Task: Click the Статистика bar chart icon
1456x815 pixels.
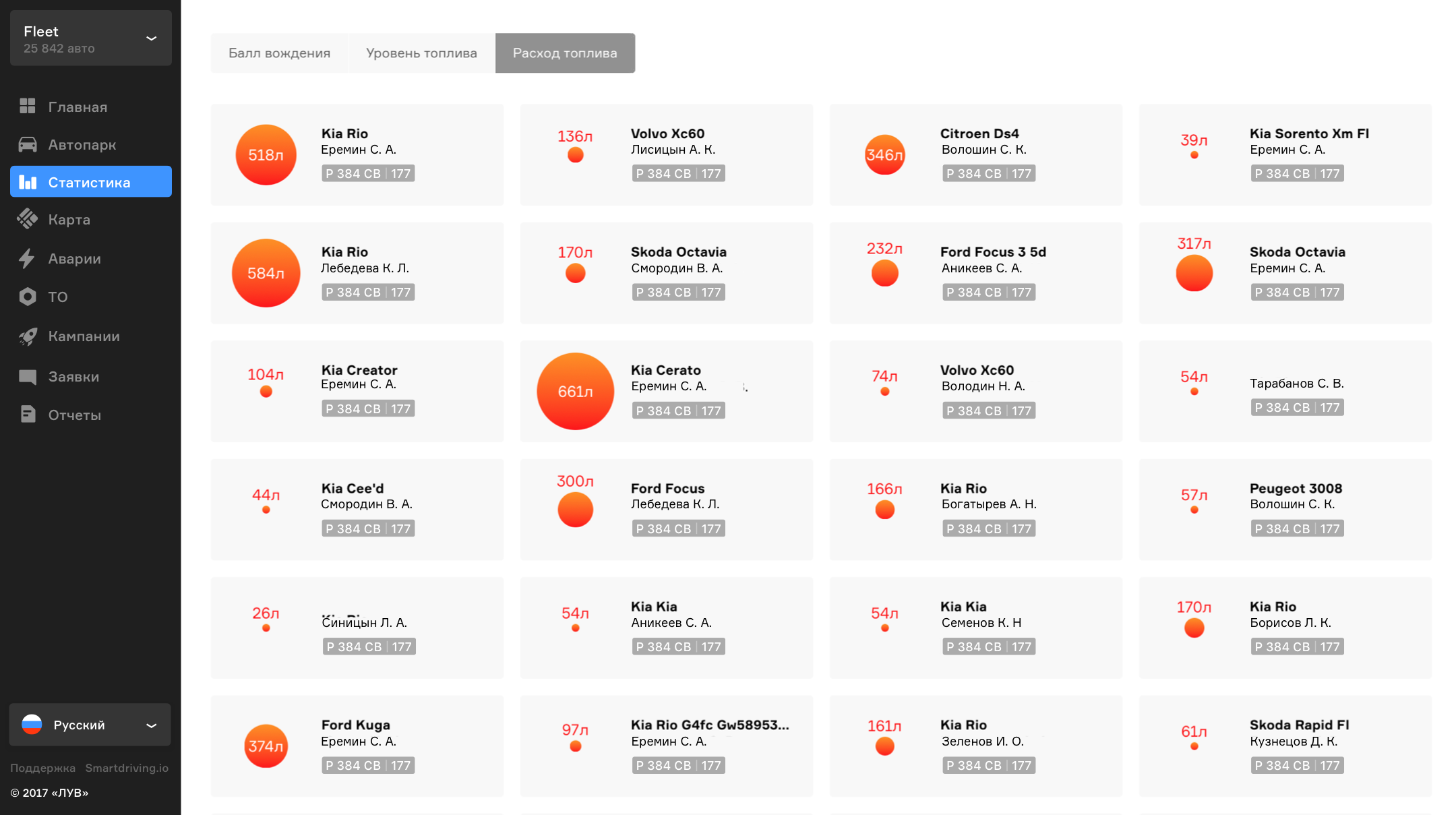Action: pyautogui.click(x=27, y=182)
